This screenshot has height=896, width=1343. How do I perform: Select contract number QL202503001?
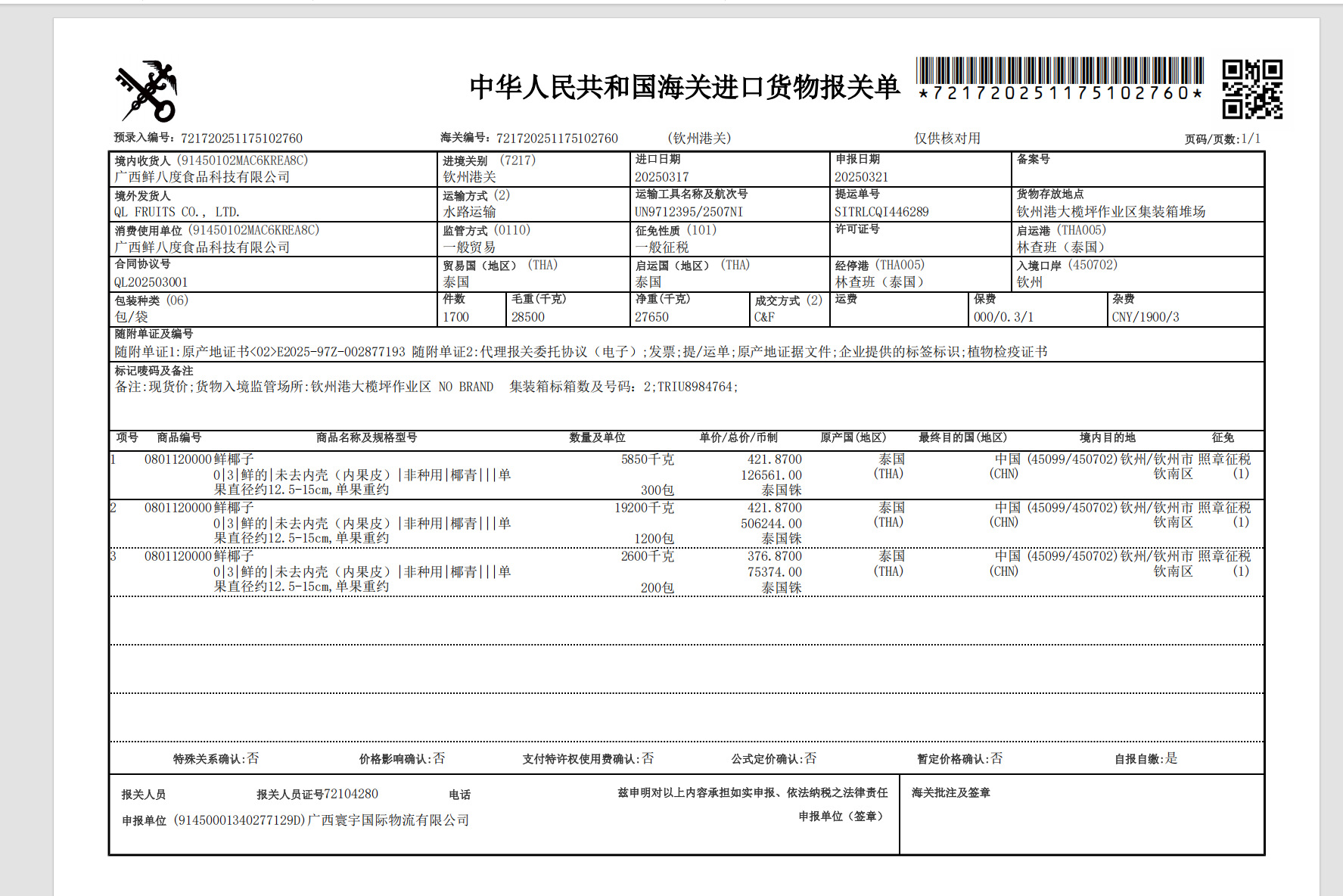click(151, 282)
